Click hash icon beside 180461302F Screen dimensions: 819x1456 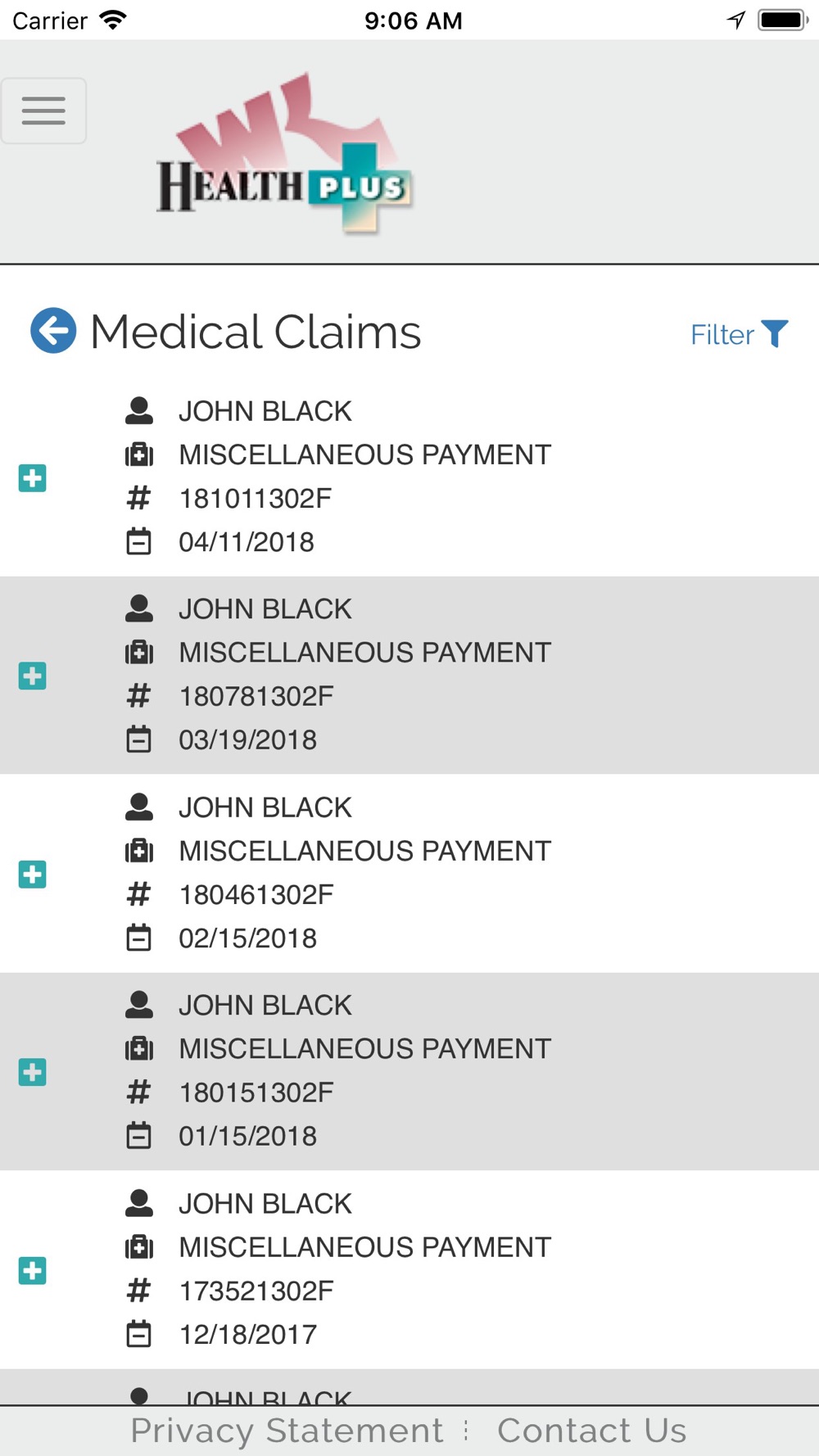(139, 894)
